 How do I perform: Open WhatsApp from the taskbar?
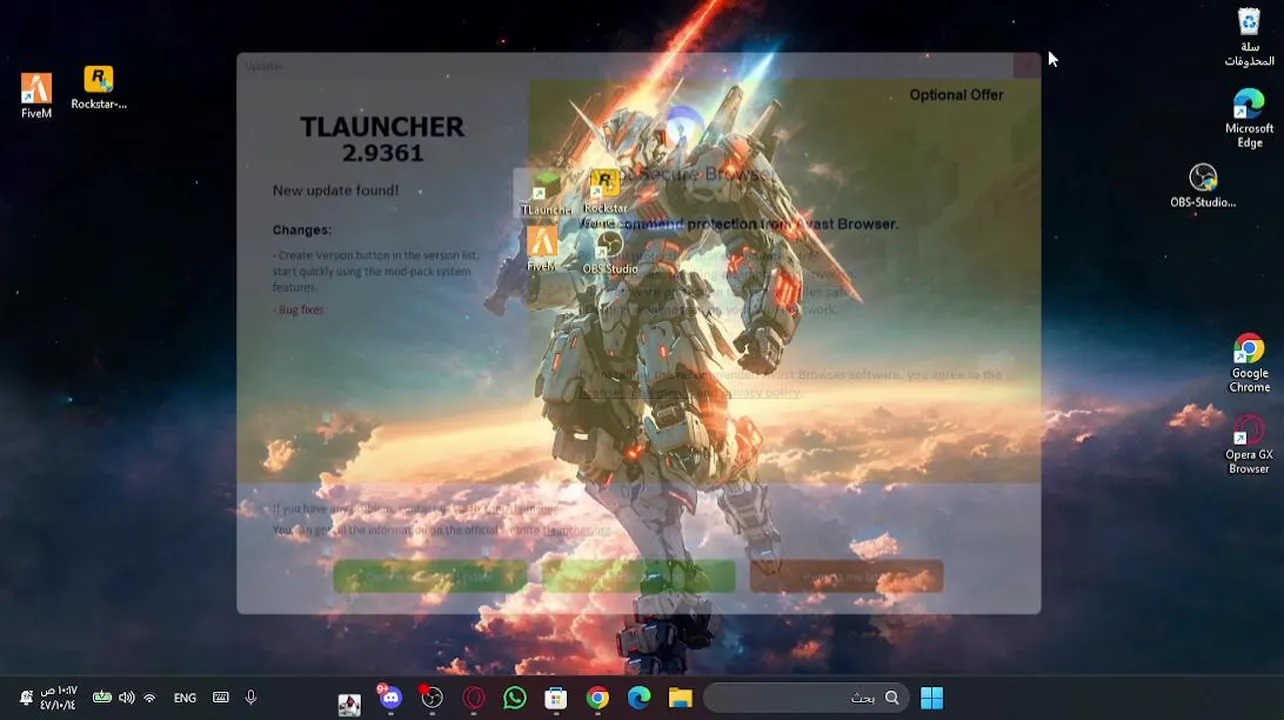515,698
